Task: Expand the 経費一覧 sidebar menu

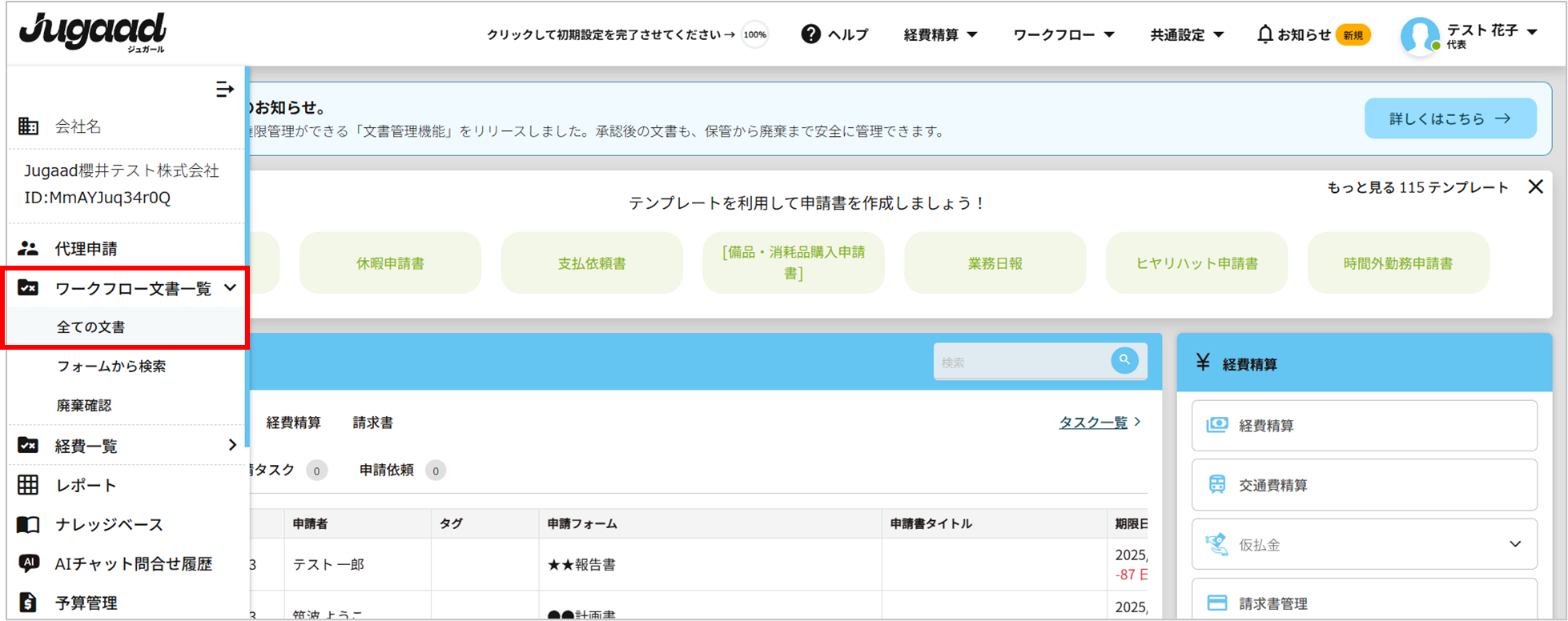Action: point(232,445)
